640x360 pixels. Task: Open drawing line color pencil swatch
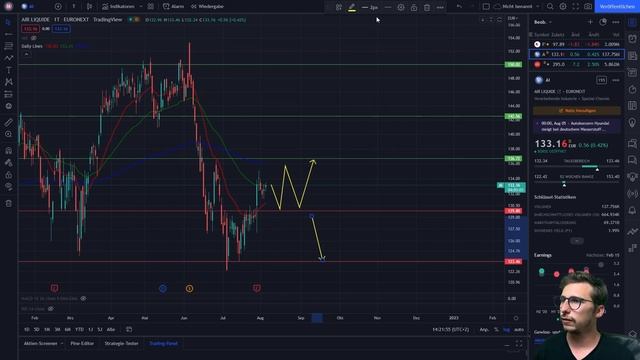pyautogui.click(x=352, y=7)
